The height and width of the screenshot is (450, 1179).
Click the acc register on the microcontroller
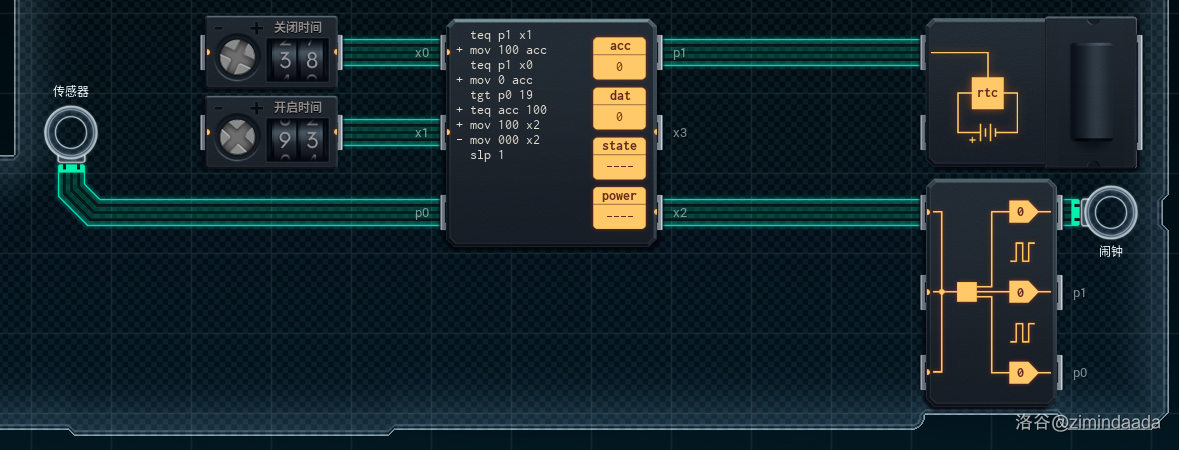click(x=619, y=57)
